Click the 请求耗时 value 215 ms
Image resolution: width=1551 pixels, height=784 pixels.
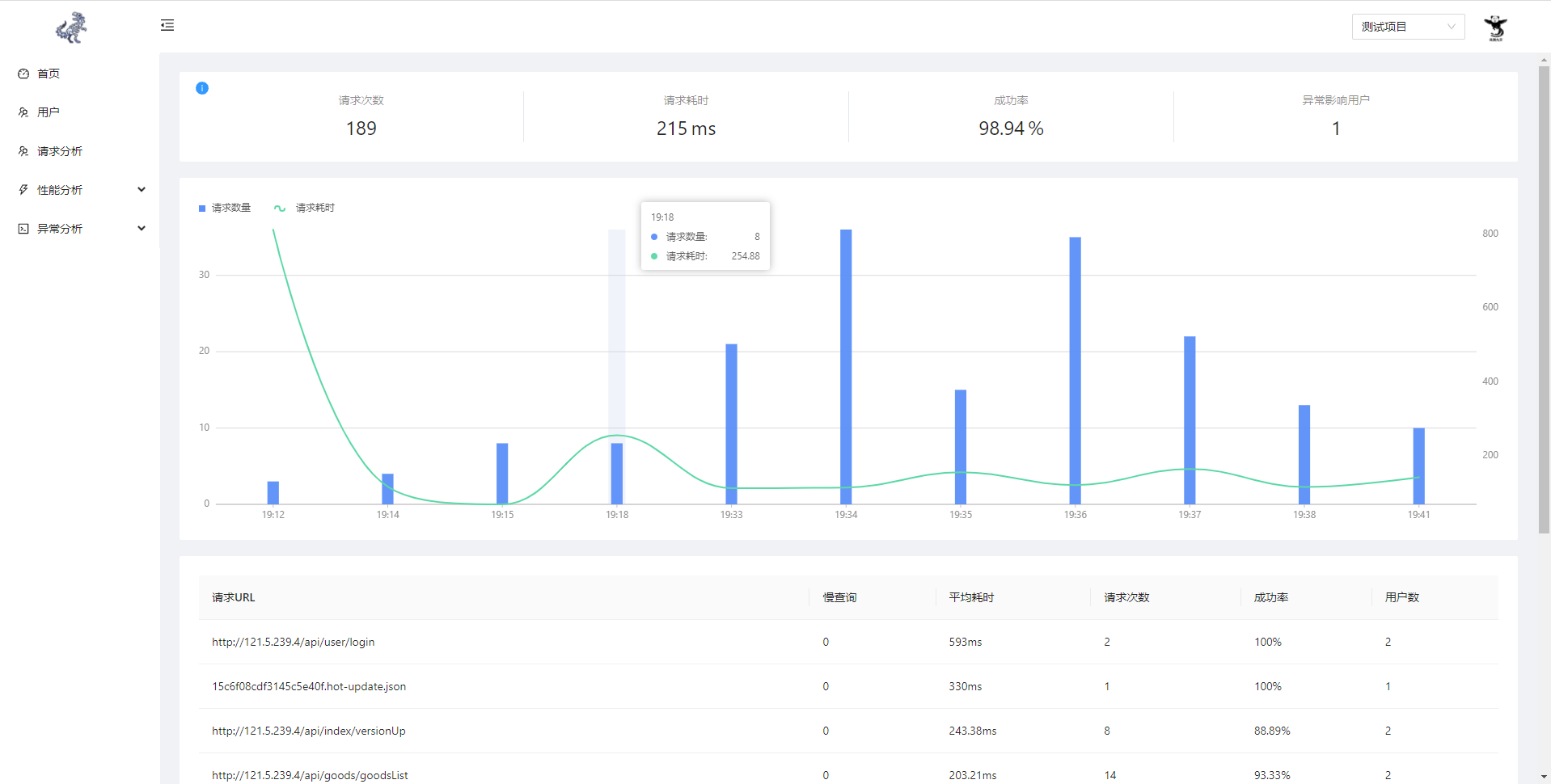coord(686,129)
